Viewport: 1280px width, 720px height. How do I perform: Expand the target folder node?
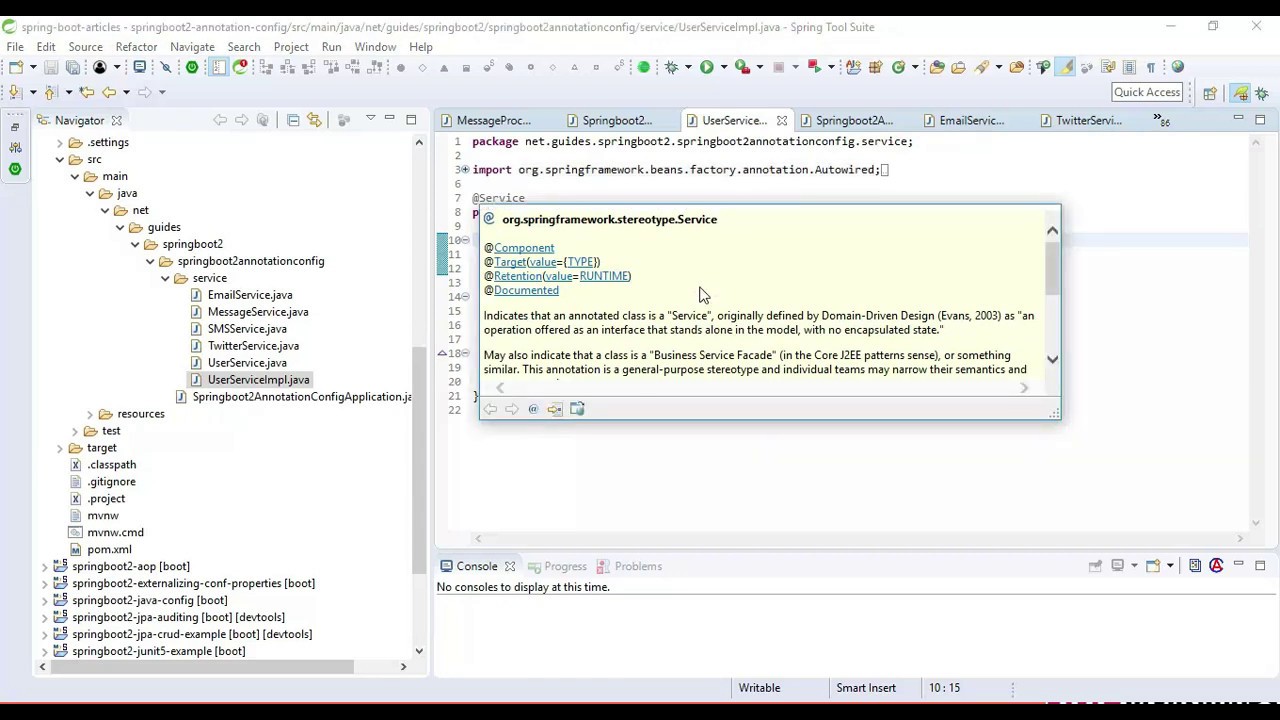coord(60,448)
